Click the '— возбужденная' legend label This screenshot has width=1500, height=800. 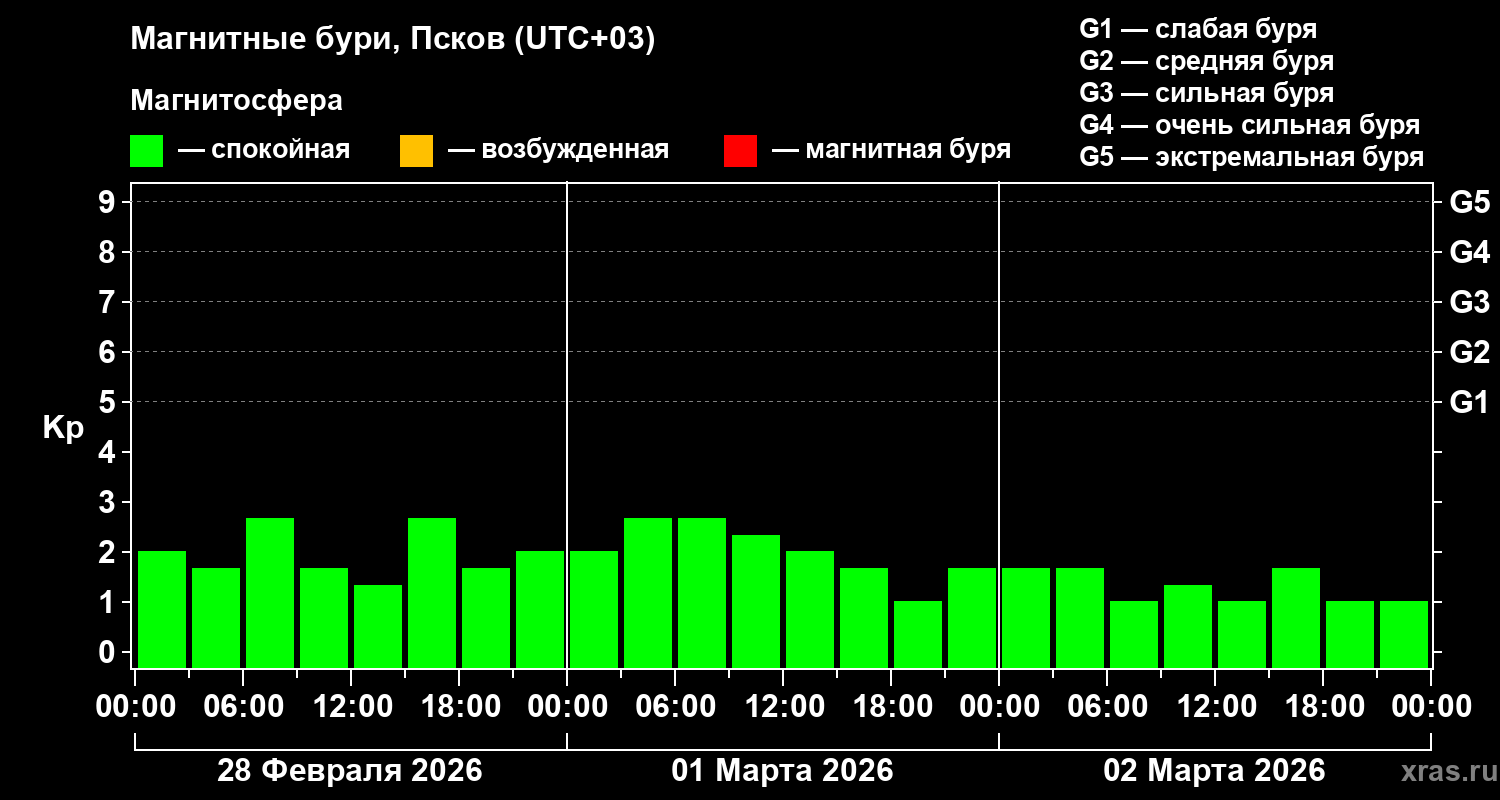click(x=558, y=150)
